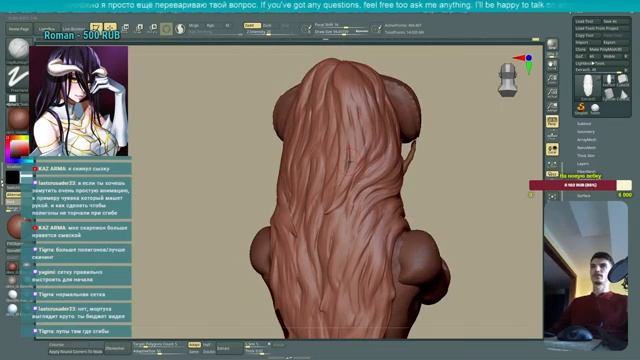Click the Copy Tool button
Viewport: 640px width, 360px height.
point(586,36)
